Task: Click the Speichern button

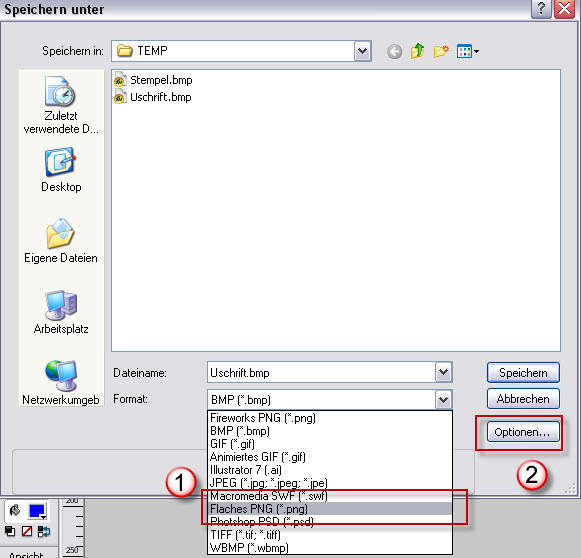Action: 523,372
